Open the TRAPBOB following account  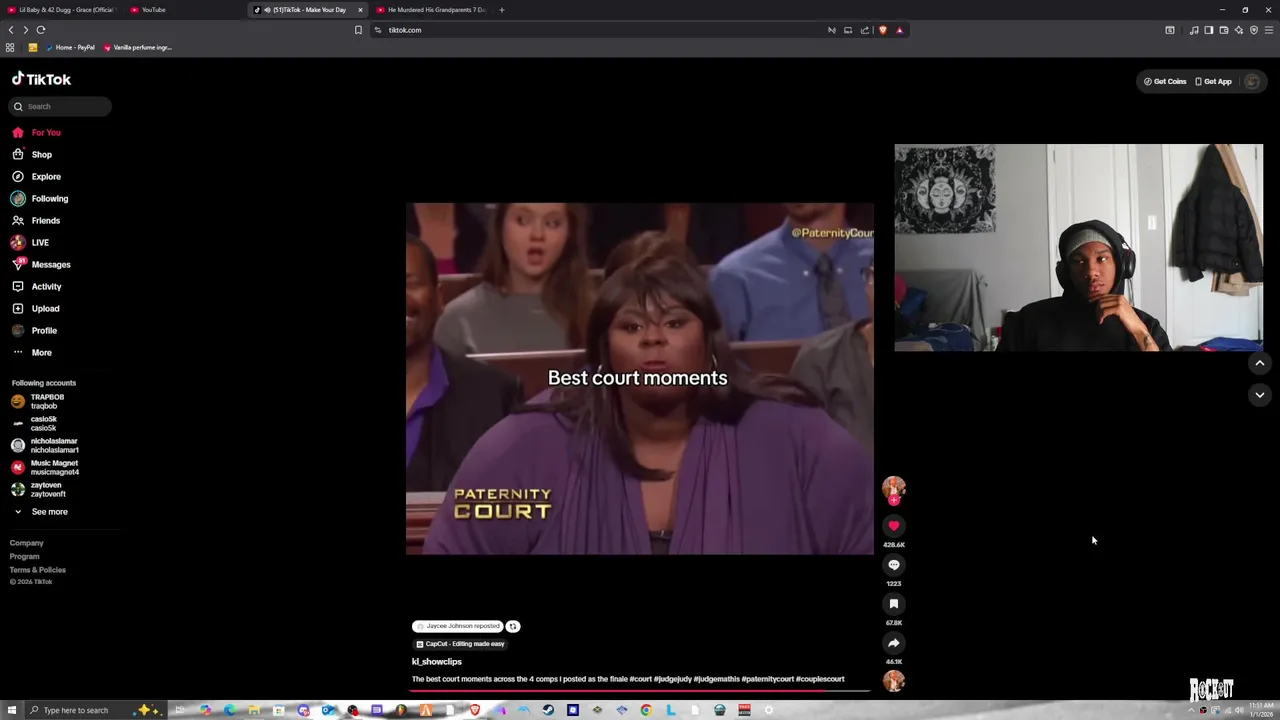pyautogui.click(x=38, y=401)
